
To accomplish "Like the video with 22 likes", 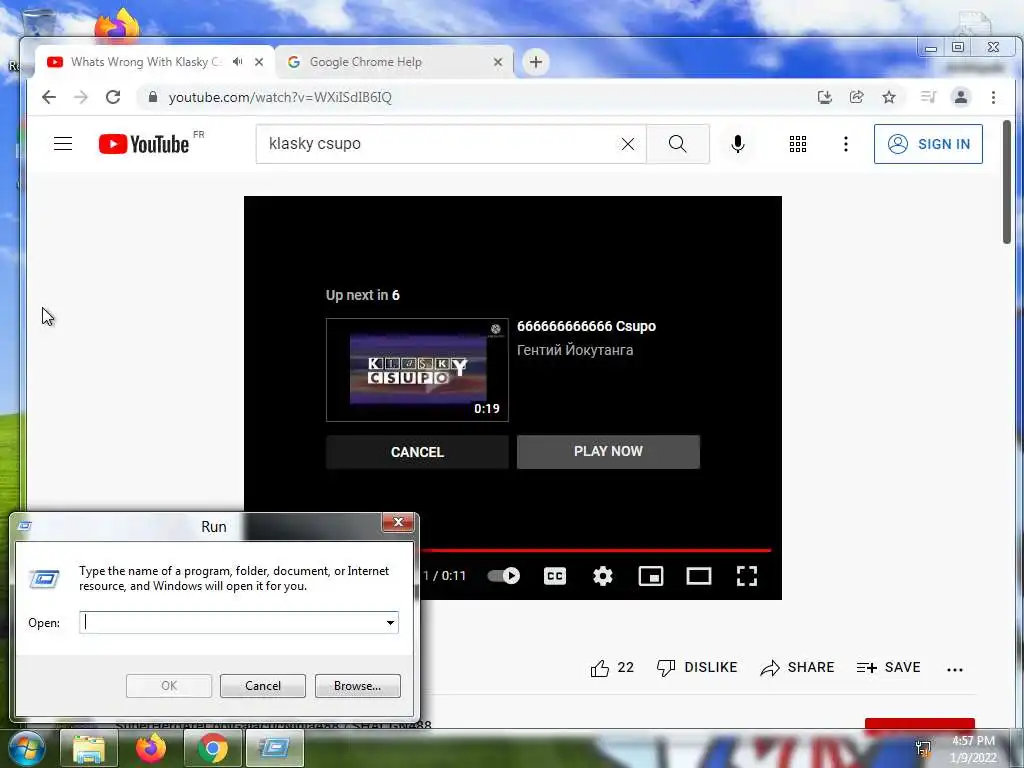I will tap(612, 667).
